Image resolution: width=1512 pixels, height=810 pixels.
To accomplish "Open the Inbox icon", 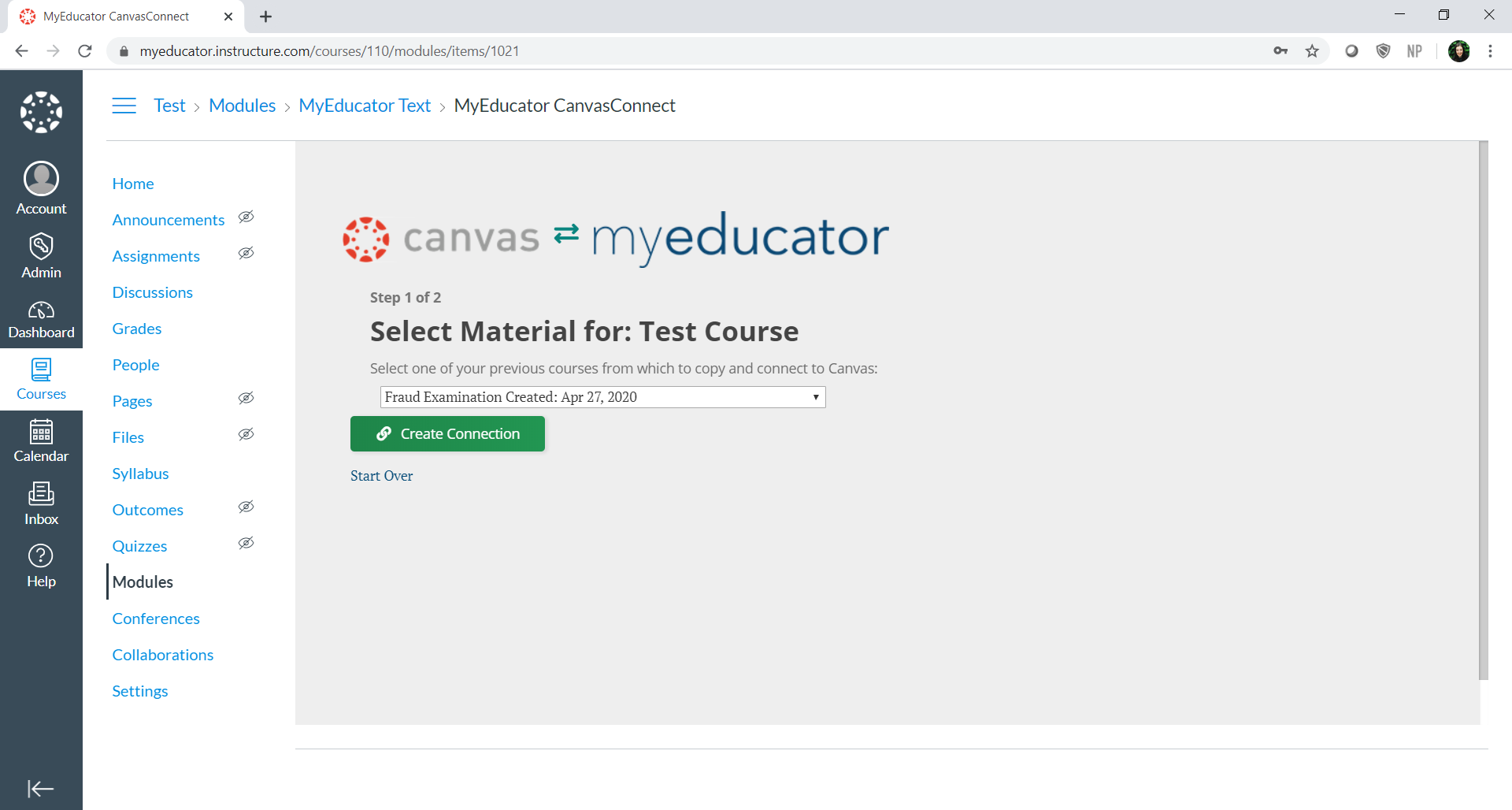I will coord(41,503).
